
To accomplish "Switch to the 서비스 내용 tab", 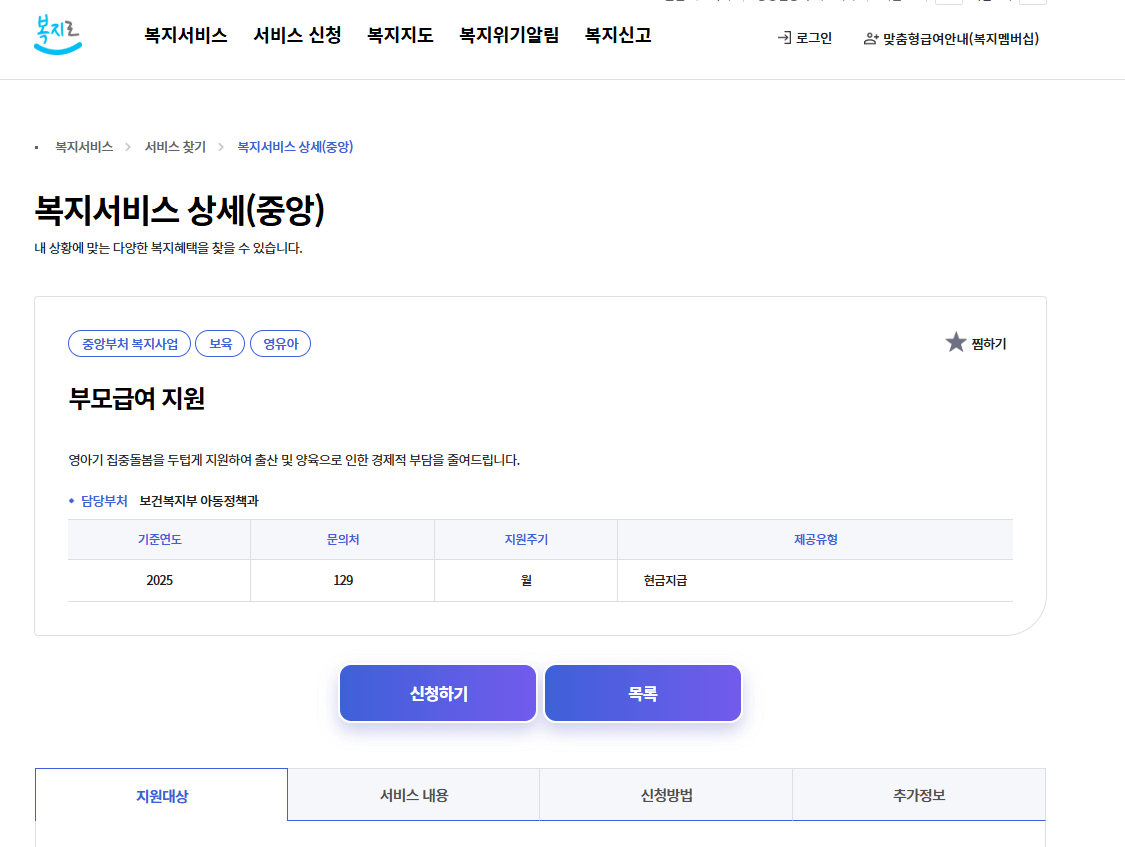I will (x=412, y=793).
